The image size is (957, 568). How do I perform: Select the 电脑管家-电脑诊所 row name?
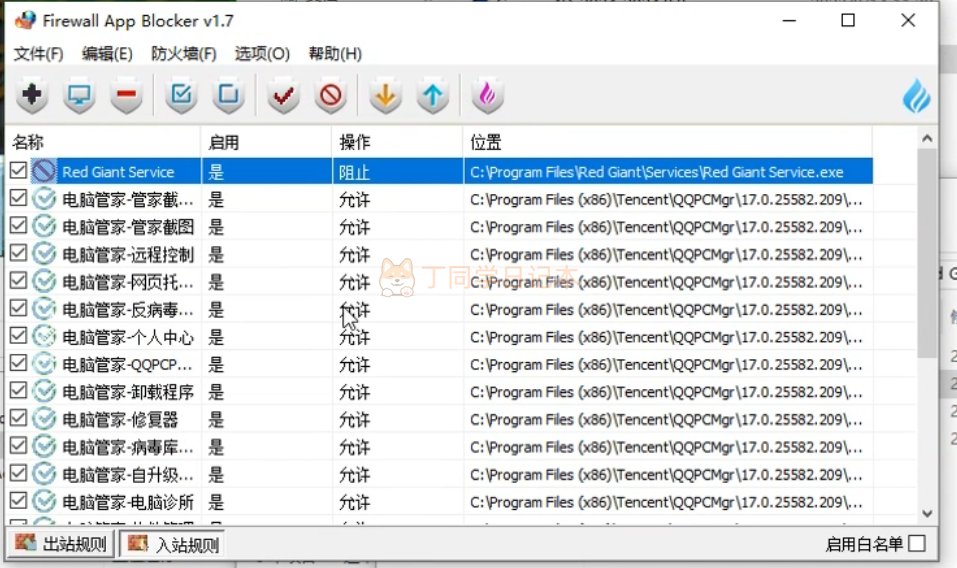coord(128,502)
